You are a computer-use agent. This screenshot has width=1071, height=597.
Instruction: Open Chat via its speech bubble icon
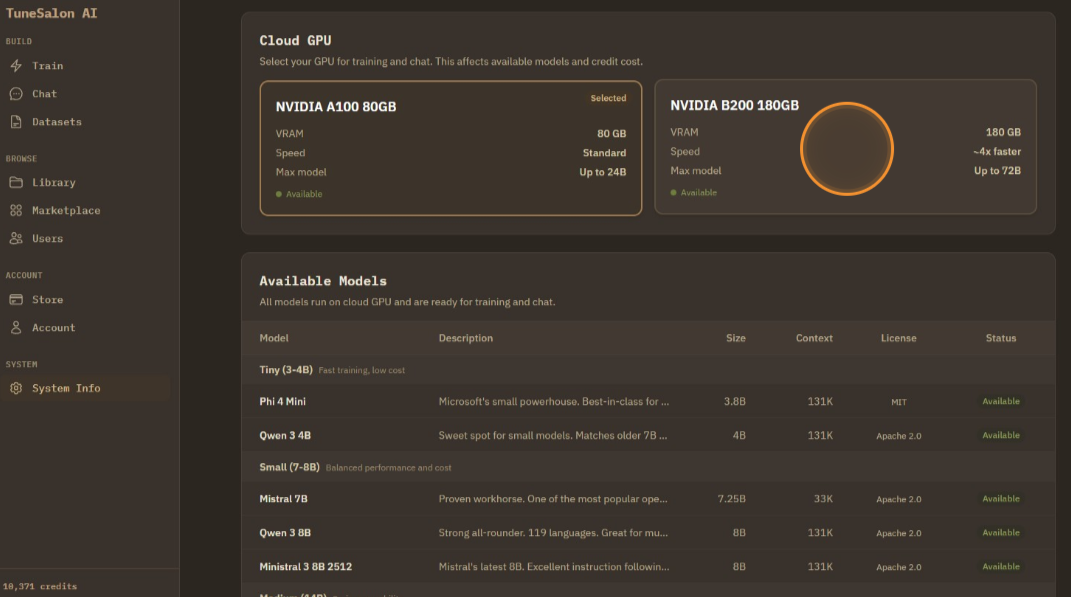[x=16, y=94]
